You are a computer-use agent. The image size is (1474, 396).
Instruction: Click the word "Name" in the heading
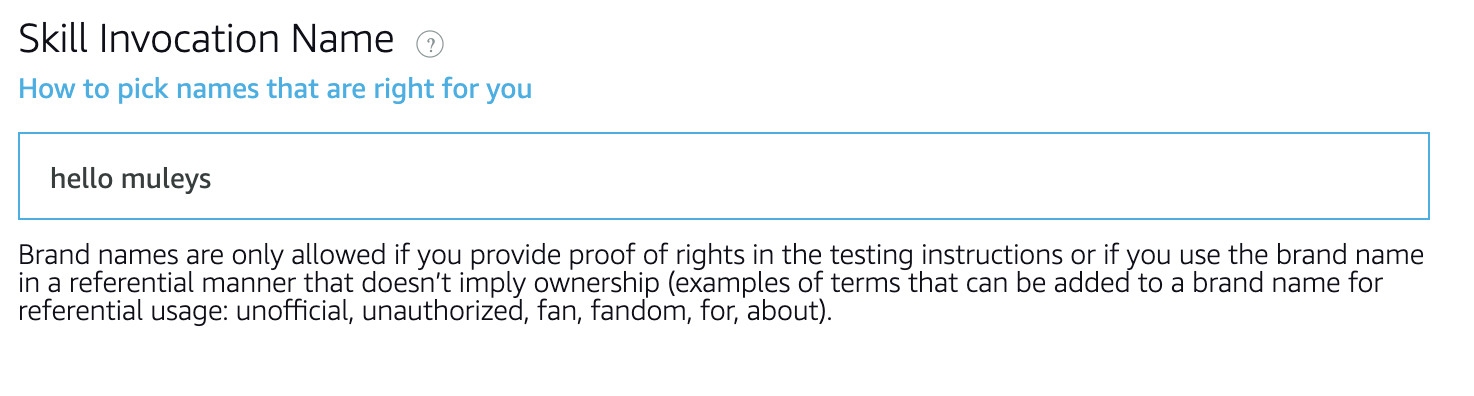point(342,39)
